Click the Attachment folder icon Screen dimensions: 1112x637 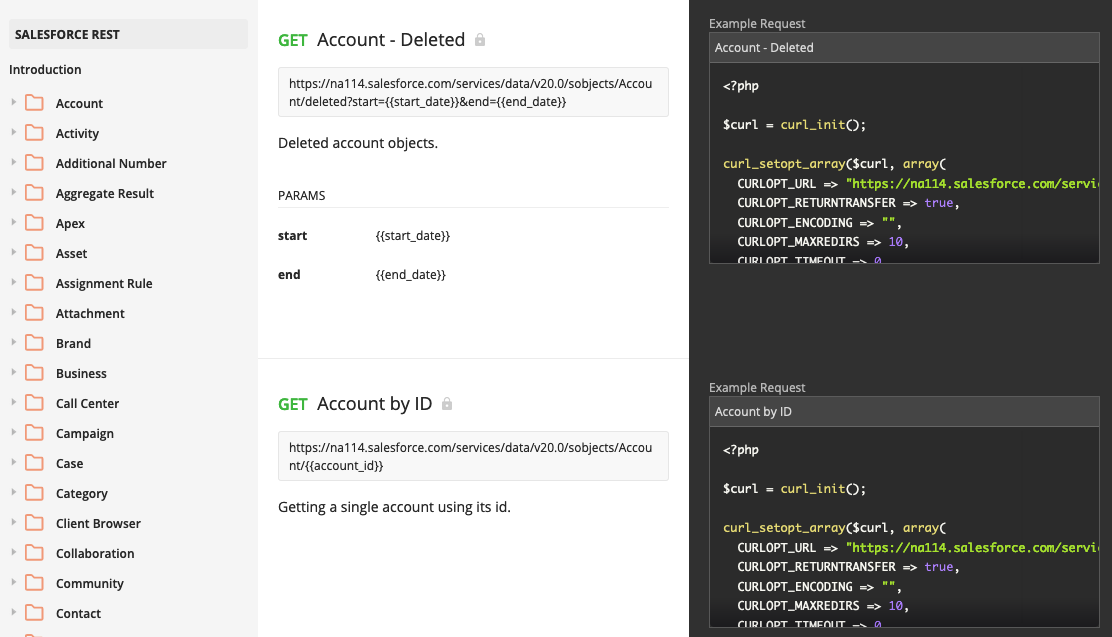coord(34,313)
